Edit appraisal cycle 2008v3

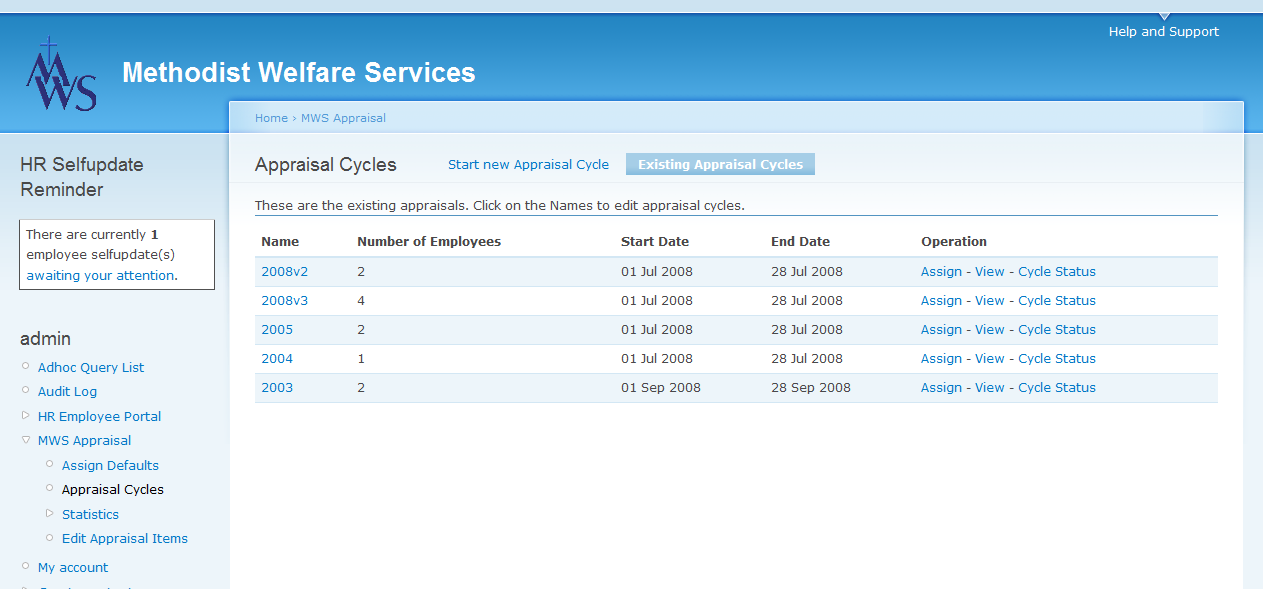[x=284, y=300]
